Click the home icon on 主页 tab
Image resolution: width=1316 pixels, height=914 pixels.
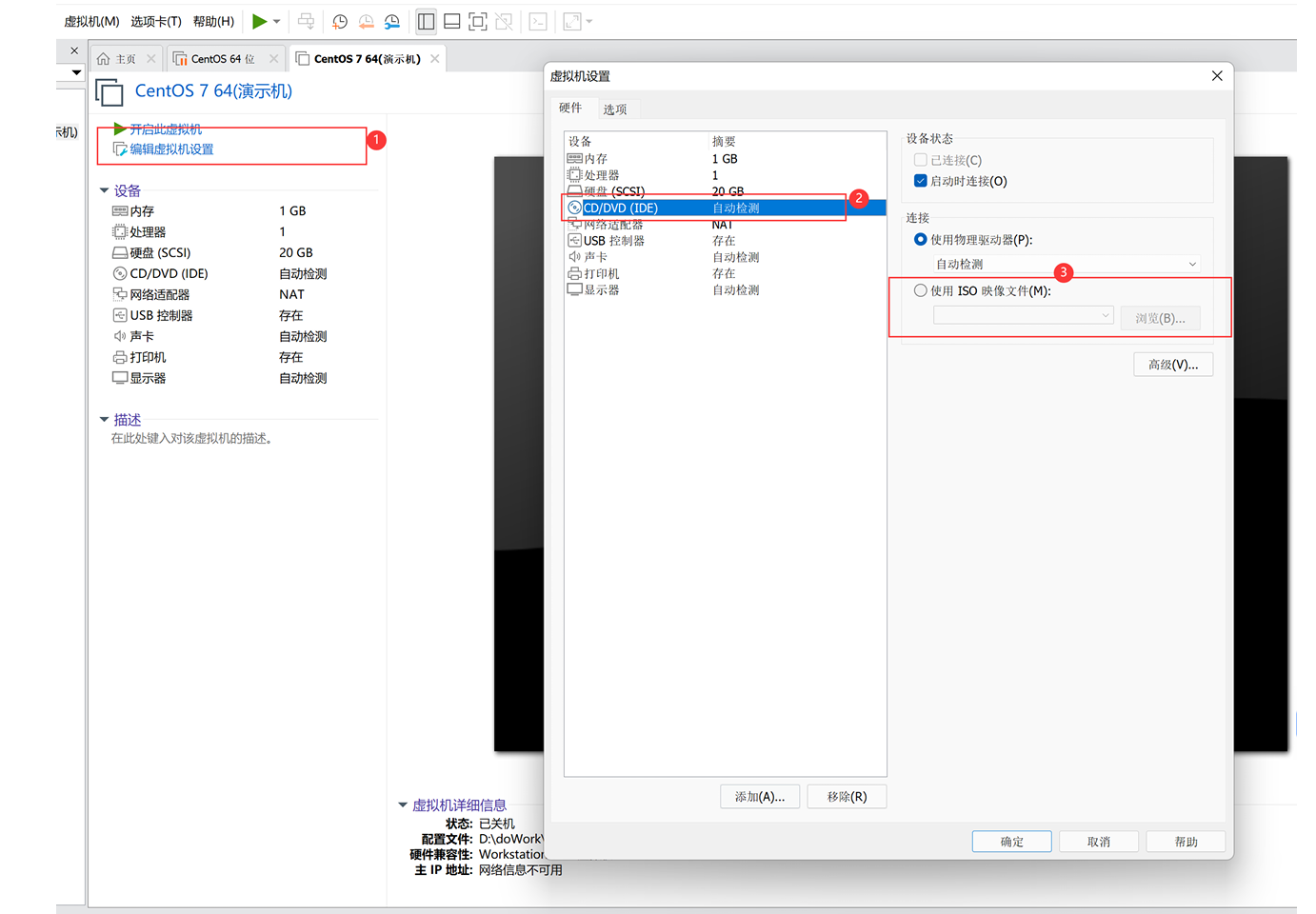click(x=104, y=59)
